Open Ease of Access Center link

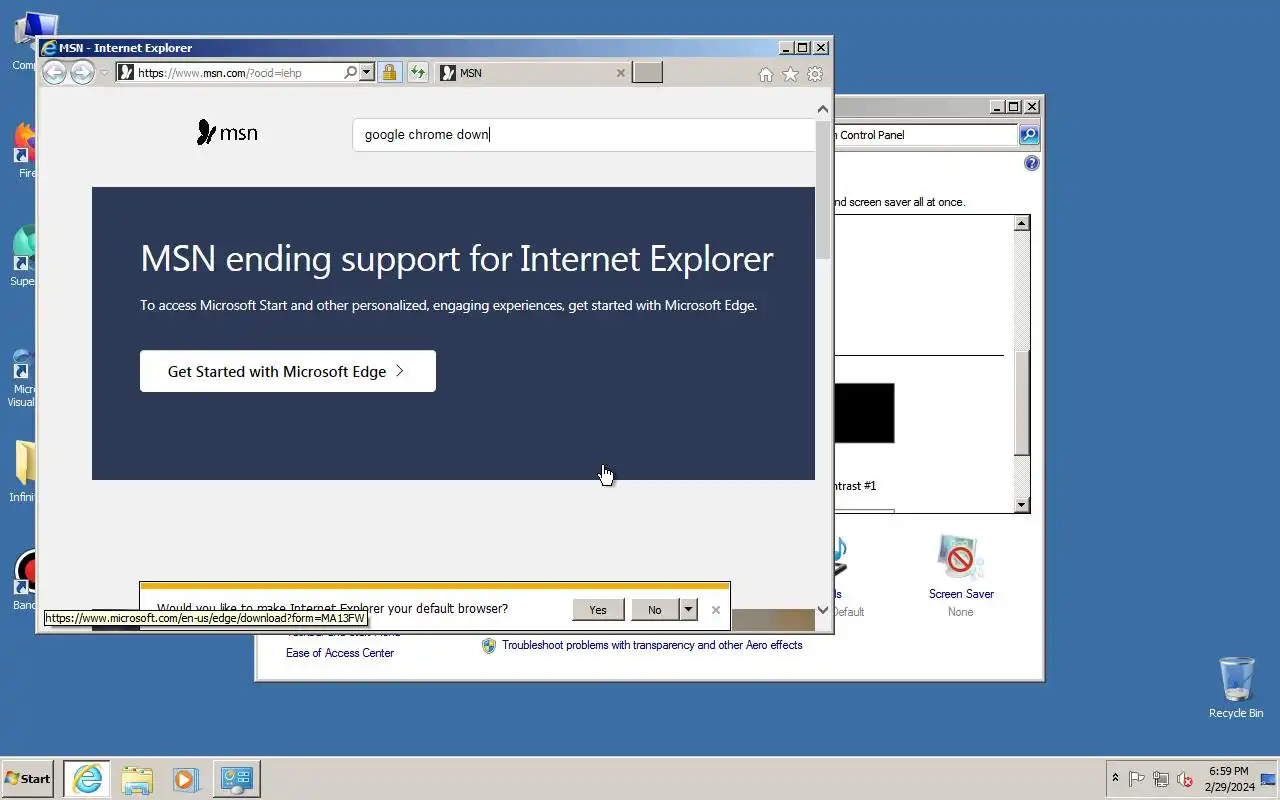pyautogui.click(x=340, y=653)
